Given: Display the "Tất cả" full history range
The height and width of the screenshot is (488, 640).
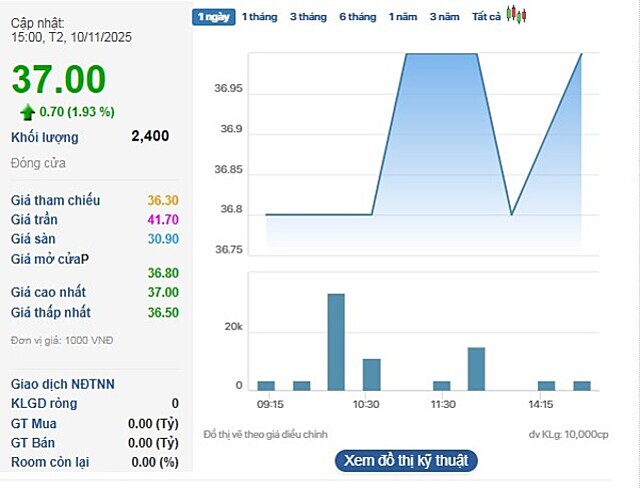Looking at the screenshot, I should pos(486,17).
